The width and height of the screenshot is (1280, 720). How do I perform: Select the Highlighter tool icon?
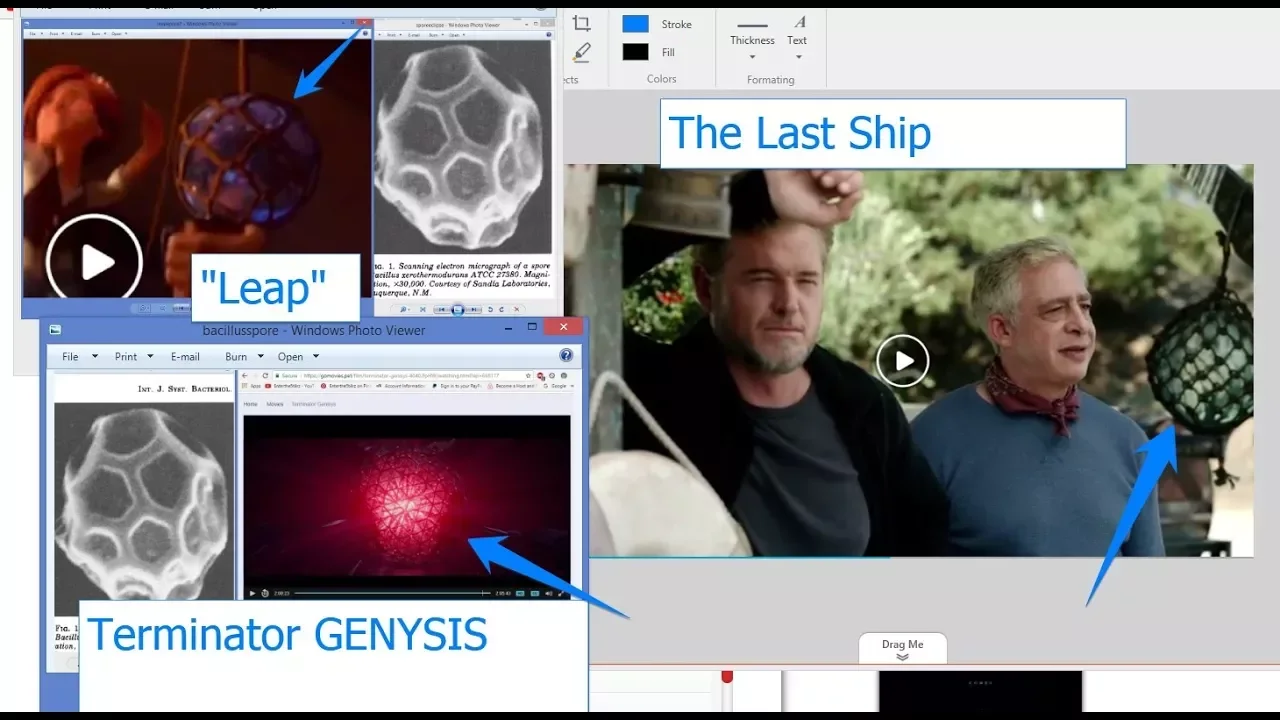(x=581, y=53)
